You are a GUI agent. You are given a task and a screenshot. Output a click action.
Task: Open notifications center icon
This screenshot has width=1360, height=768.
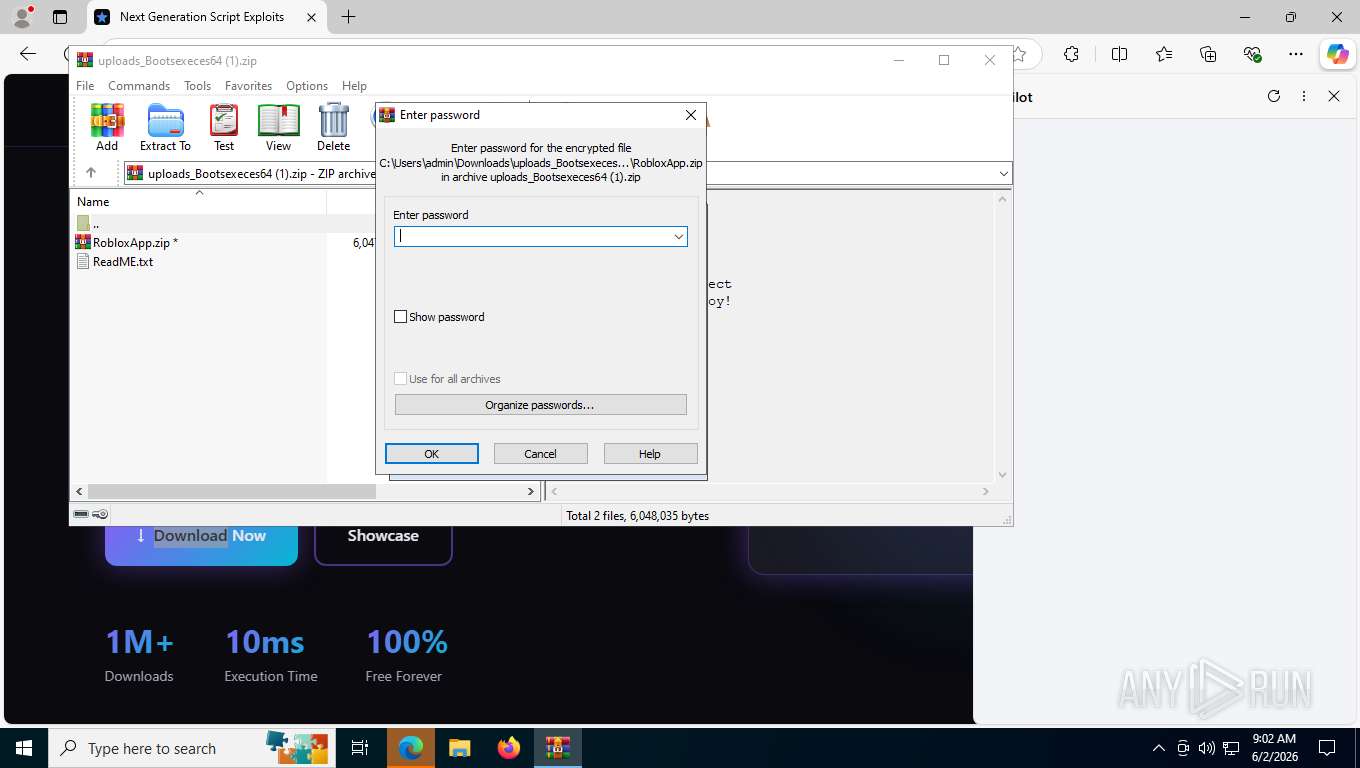pos(1327,748)
